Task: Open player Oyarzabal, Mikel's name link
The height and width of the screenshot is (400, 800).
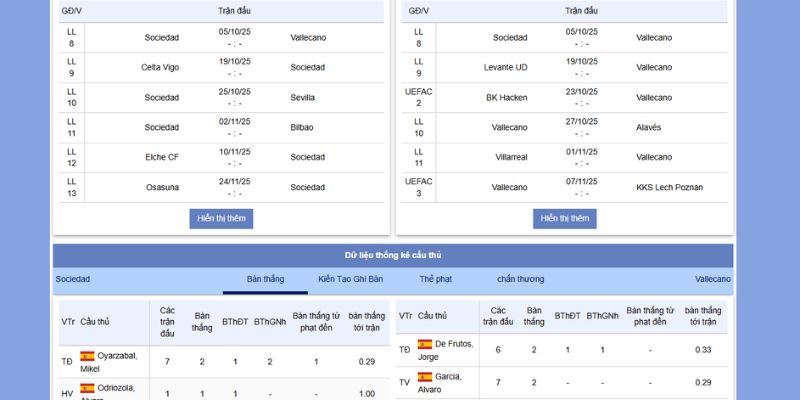Action: (x=109, y=362)
